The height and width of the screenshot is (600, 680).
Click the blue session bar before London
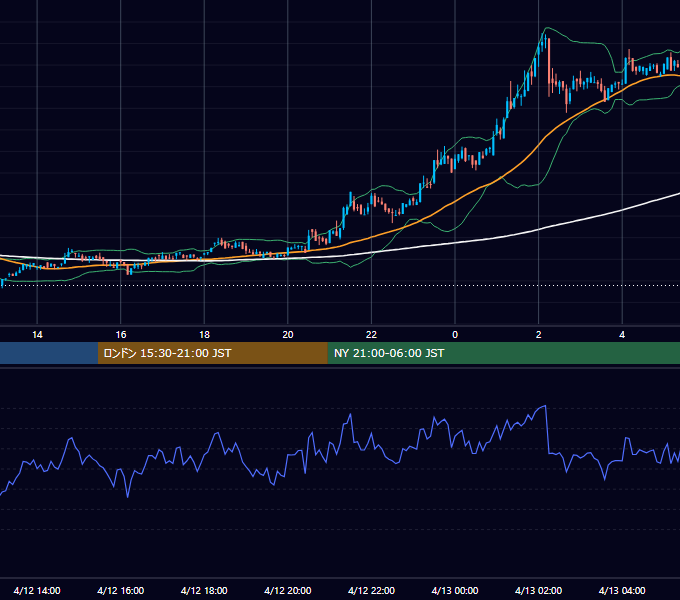point(49,353)
